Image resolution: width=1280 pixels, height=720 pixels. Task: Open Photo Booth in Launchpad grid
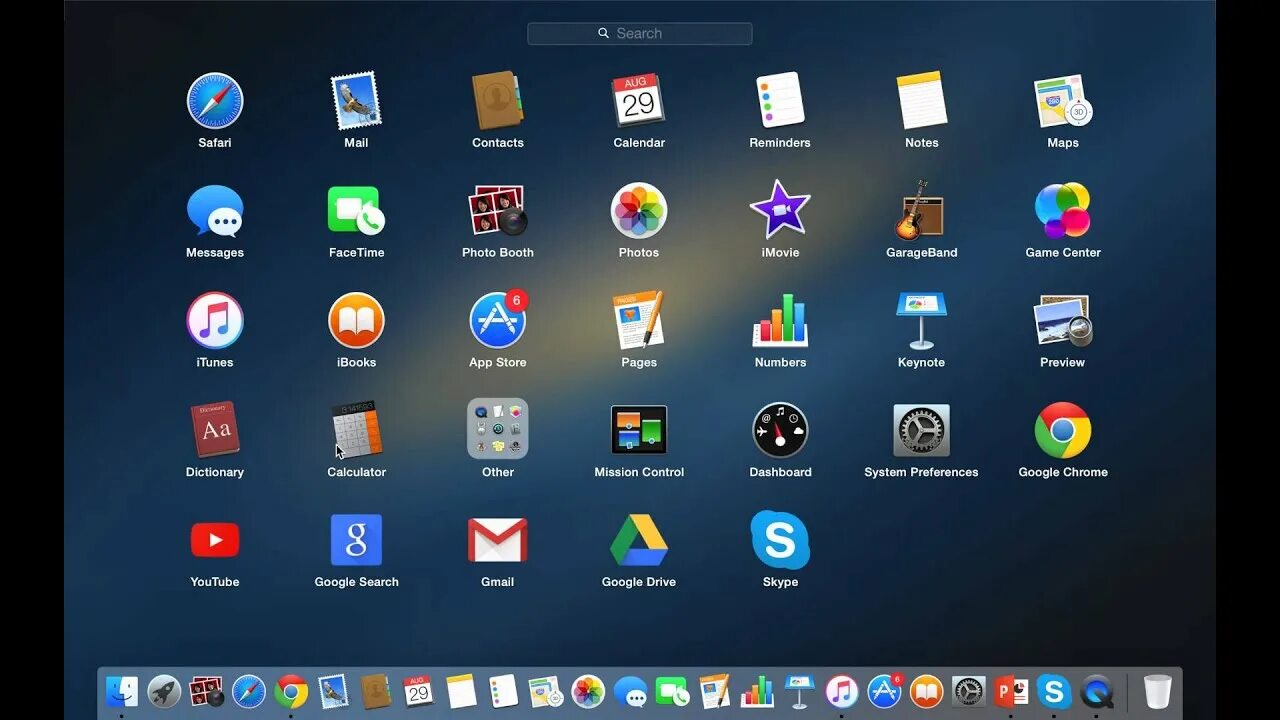497,211
